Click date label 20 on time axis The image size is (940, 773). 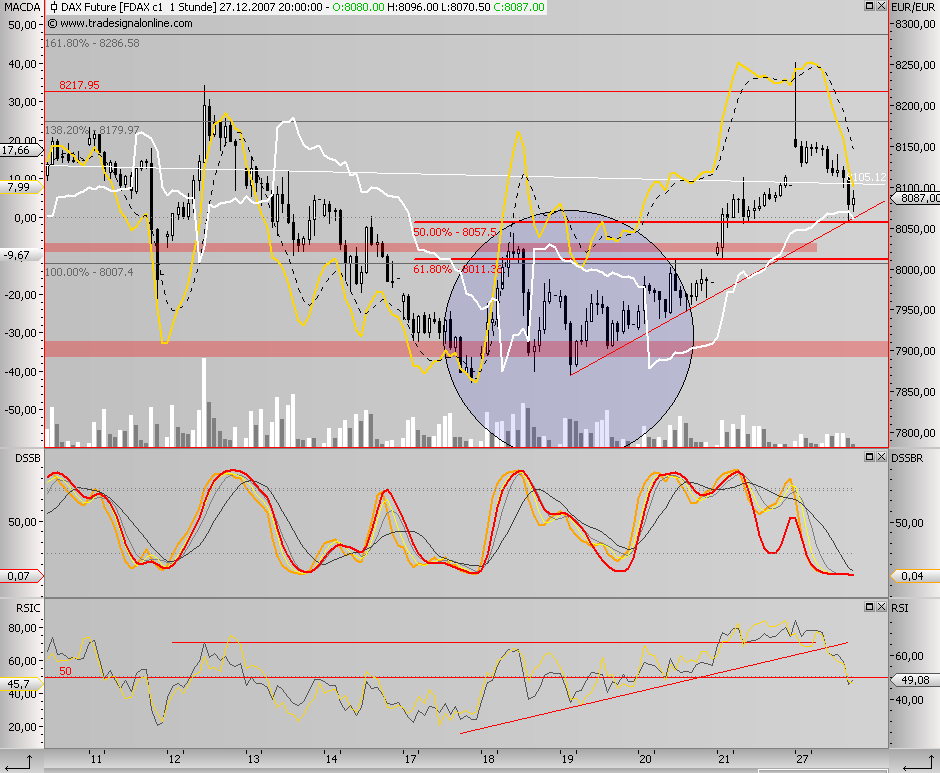click(x=645, y=759)
